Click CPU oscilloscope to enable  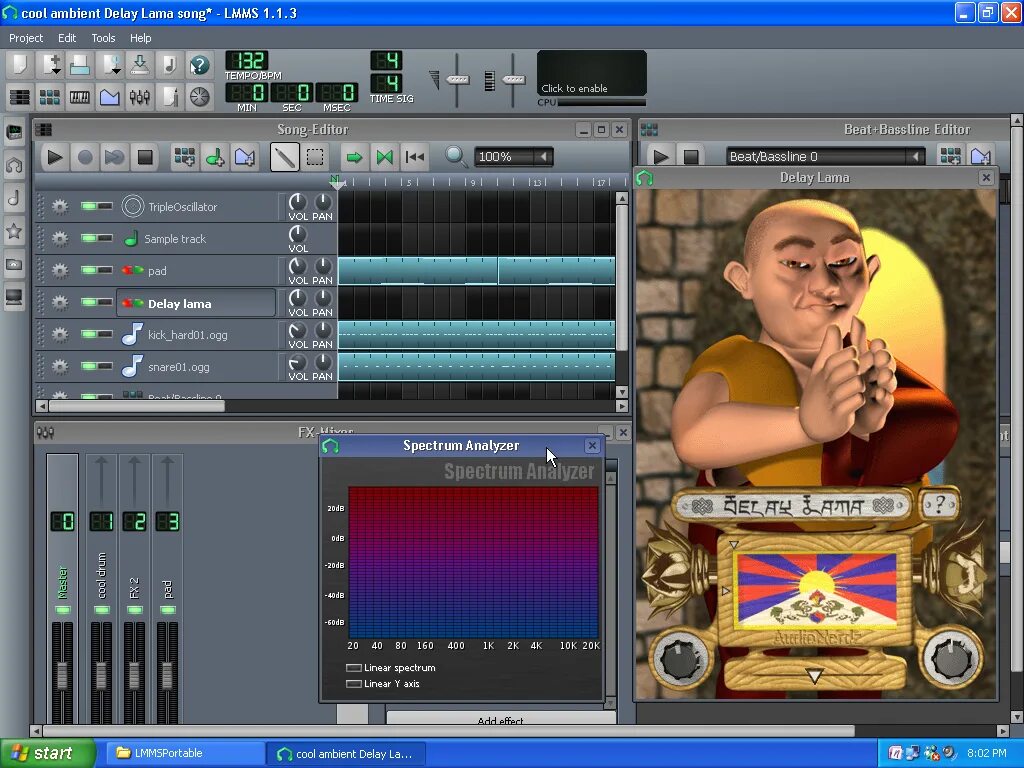coord(592,73)
